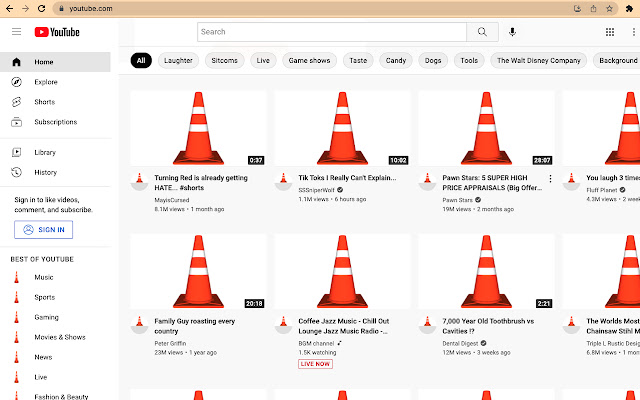The width and height of the screenshot is (640, 400).
Task: Open Movies & Shows category
Action: pyautogui.click(x=55, y=338)
